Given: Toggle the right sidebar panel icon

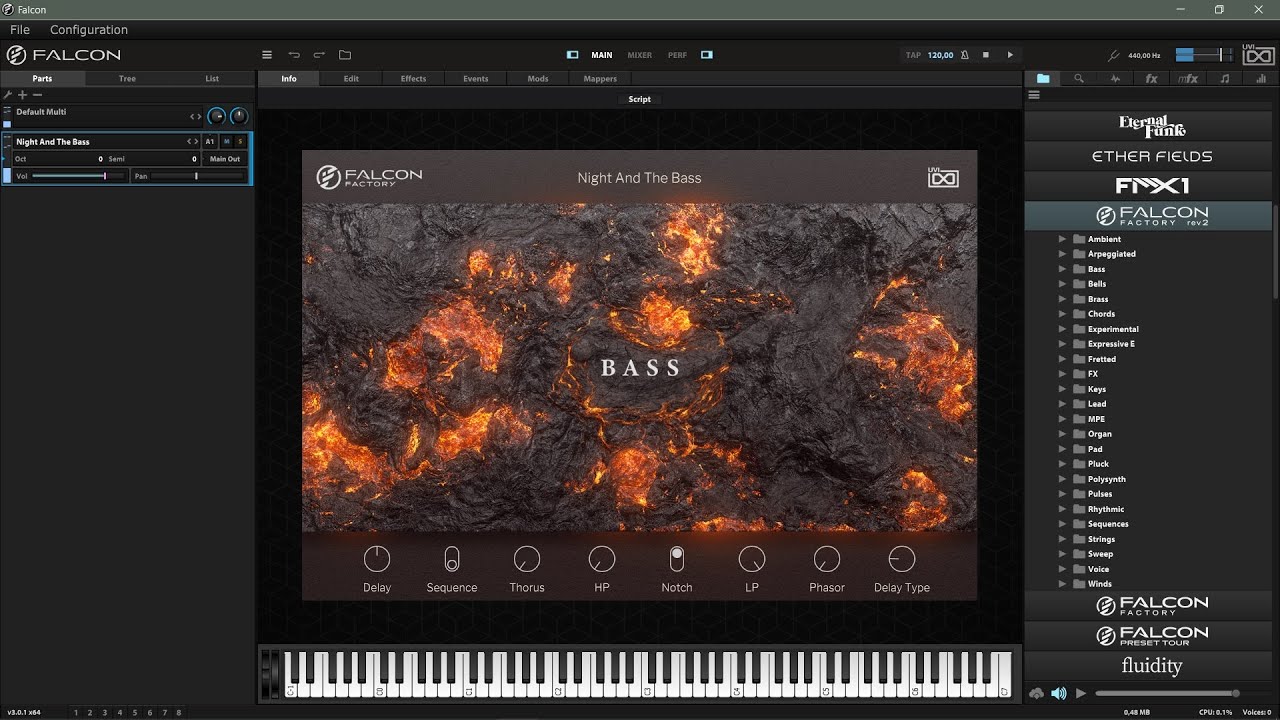Looking at the screenshot, I should pyautogui.click(x=707, y=55).
